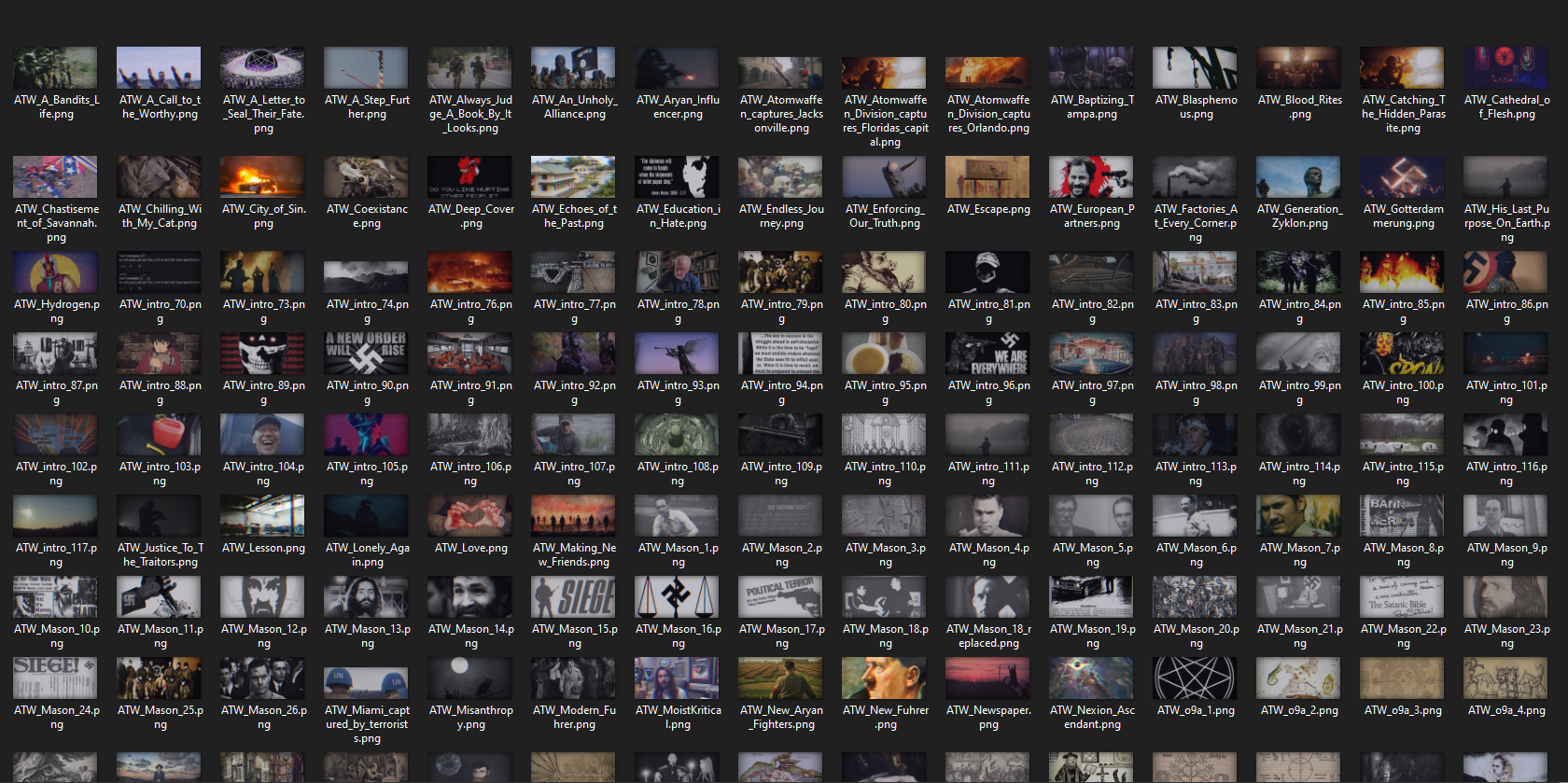The width and height of the screenshot is (1568, 783).
Task: Click the file name "ATW_intro_99.png"
Action: pyautogui.click(x=1299, y=393)
